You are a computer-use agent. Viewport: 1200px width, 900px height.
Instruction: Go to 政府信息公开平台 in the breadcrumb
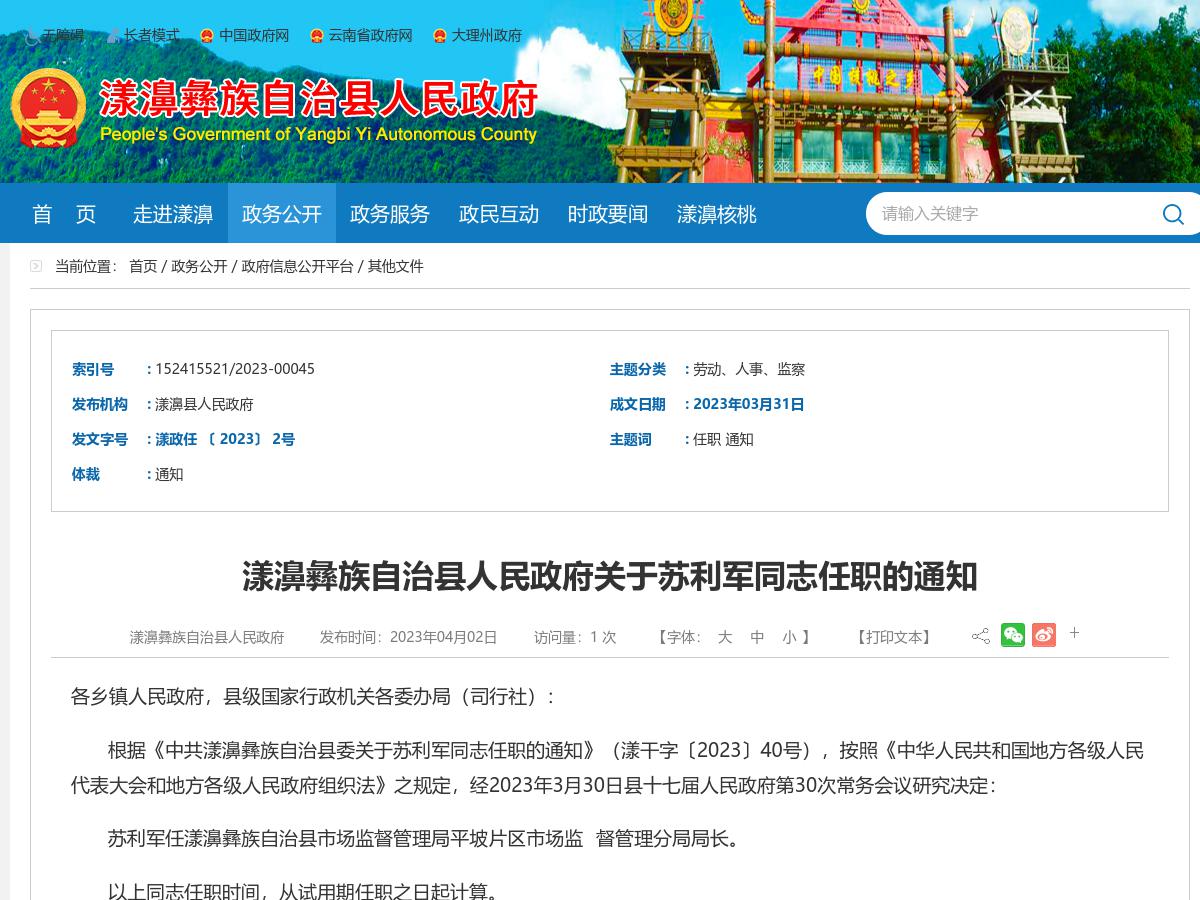[297, 266]
